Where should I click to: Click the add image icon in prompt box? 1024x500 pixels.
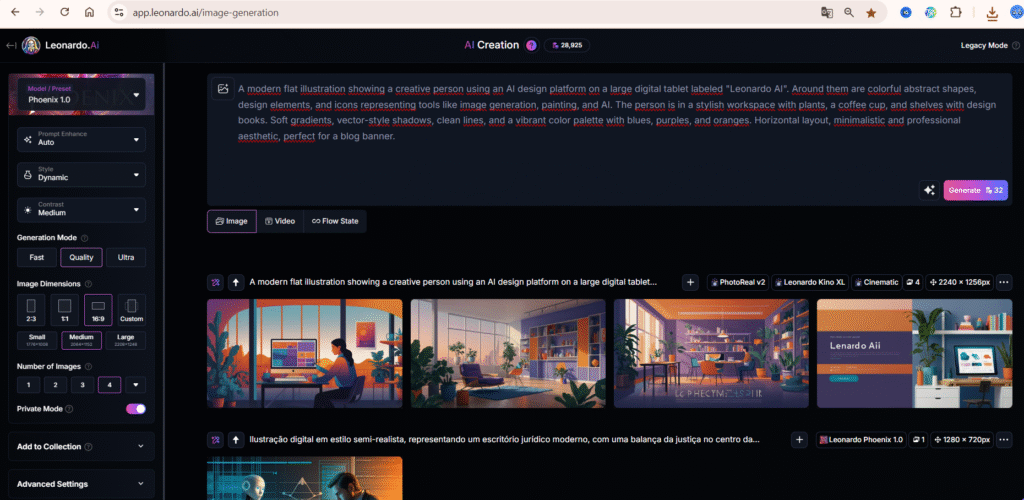(x=222, y=89)
